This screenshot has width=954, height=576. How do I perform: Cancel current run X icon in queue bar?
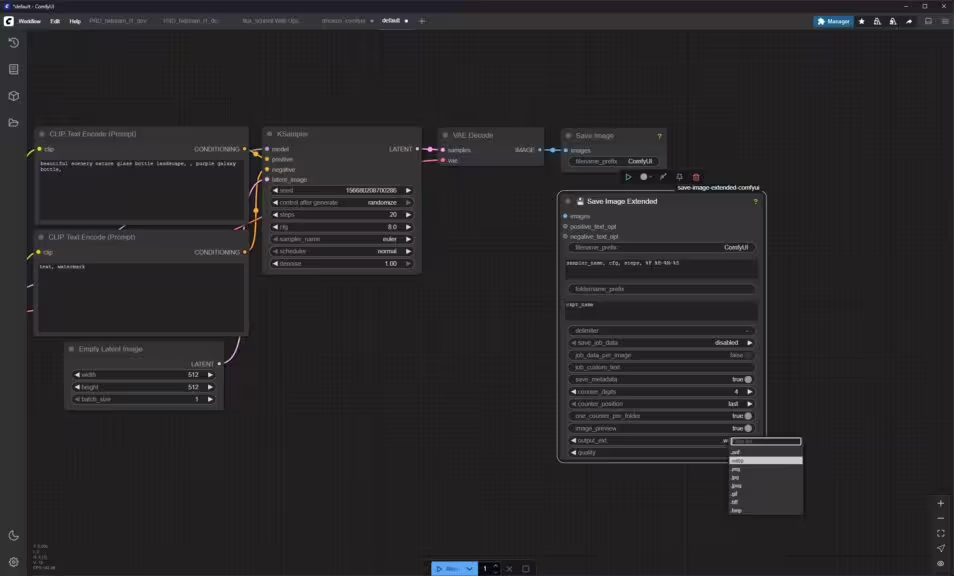pos(509,569)
